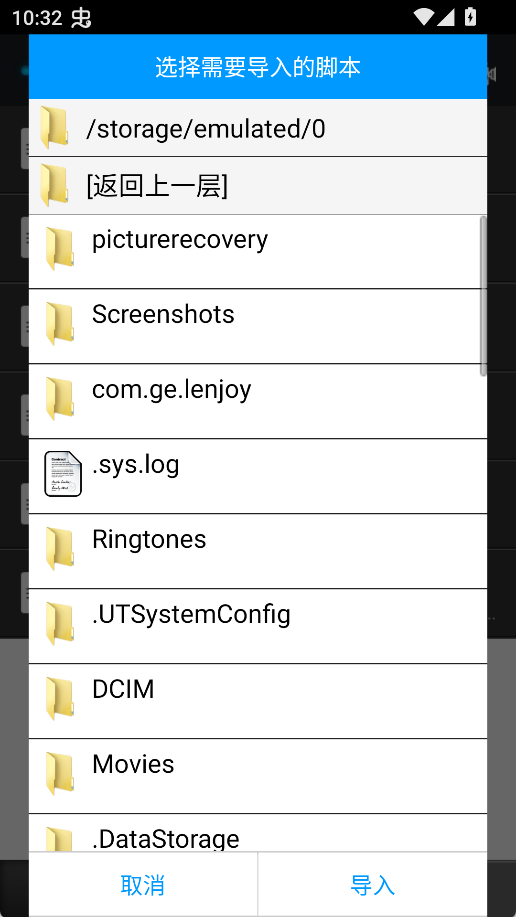The width and height of the screenshot is (516, 917).
Task: Open the picturerecovery folder icon
Action: pyautogui.click(x=60, y=249)
